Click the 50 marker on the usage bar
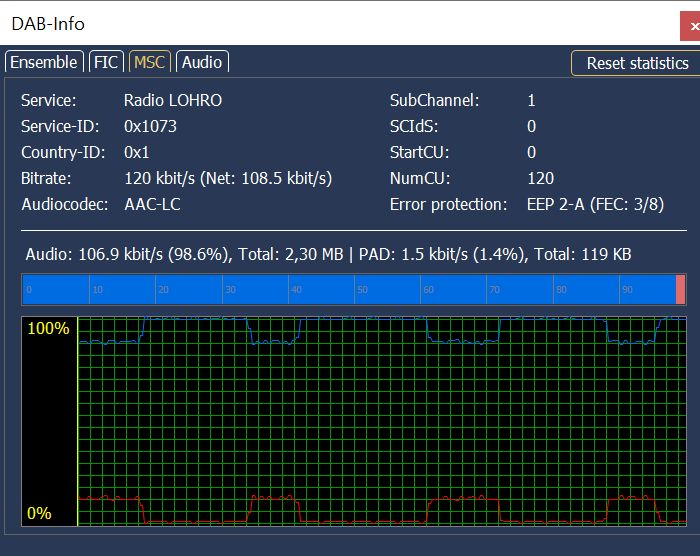700x556 pixels. tap(361, 290)
